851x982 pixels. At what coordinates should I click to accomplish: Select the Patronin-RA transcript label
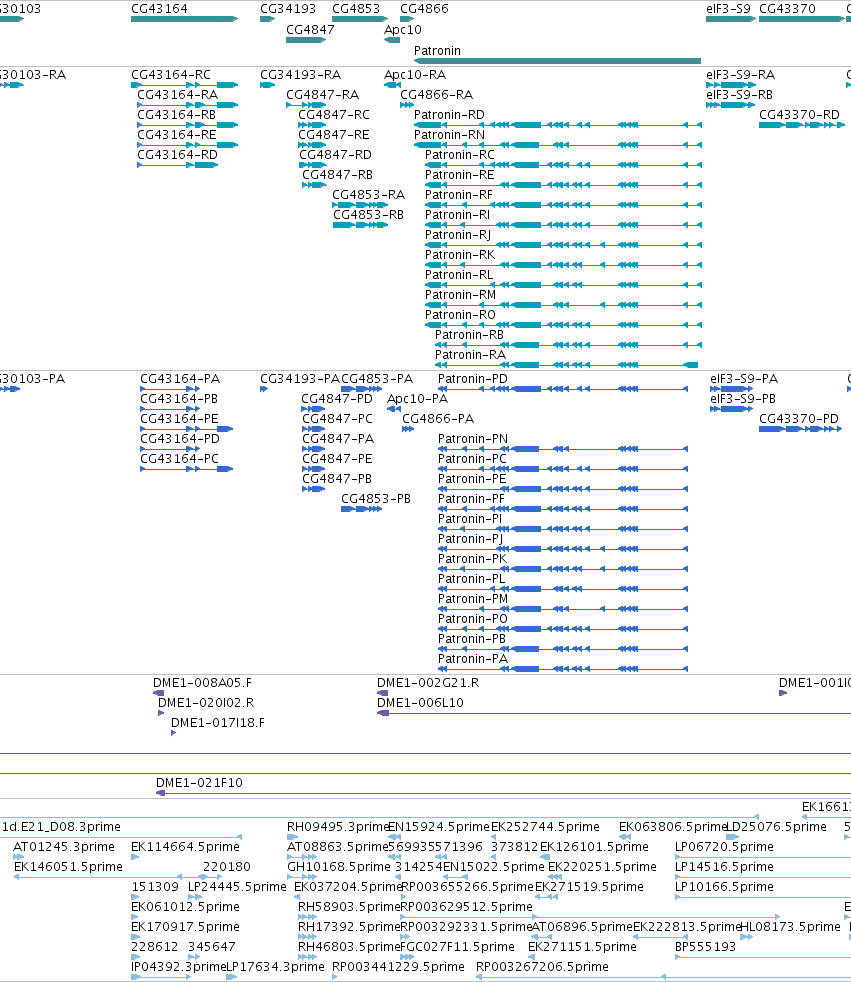click(x=470, y=355)
